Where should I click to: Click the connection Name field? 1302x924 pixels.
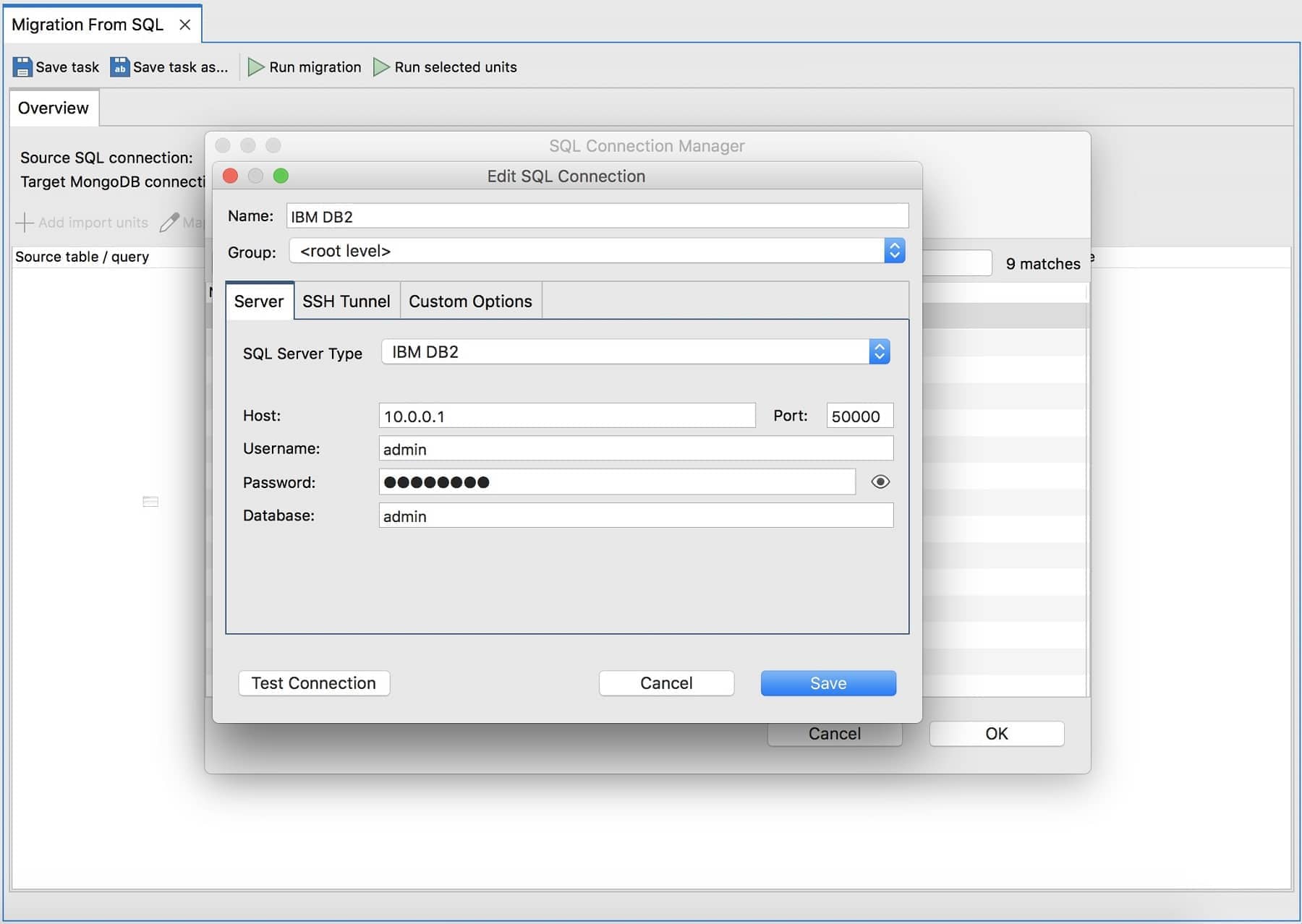pyautogui.click(x=597, y=217)
